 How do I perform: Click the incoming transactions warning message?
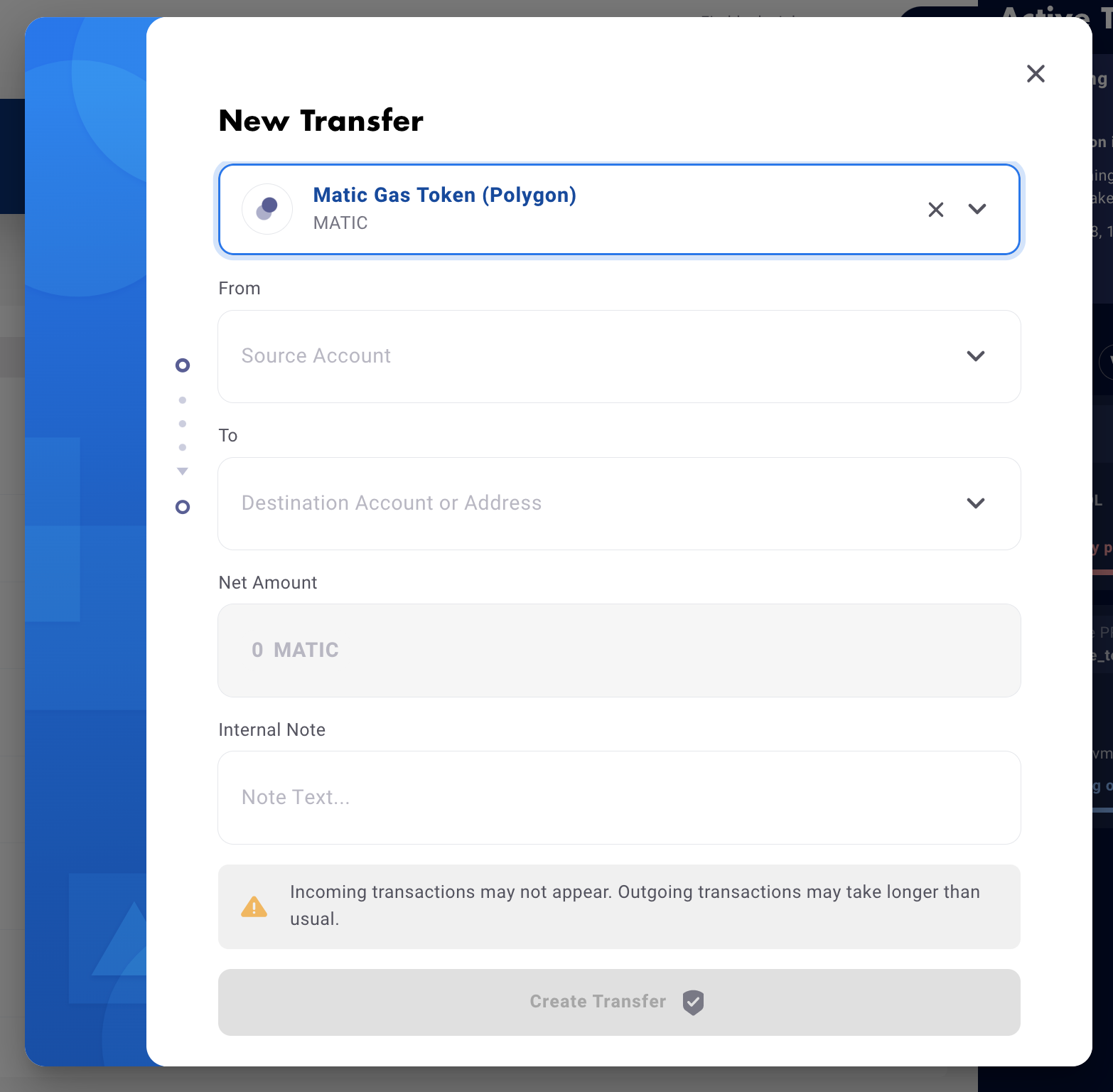click(x=635, y=905)
